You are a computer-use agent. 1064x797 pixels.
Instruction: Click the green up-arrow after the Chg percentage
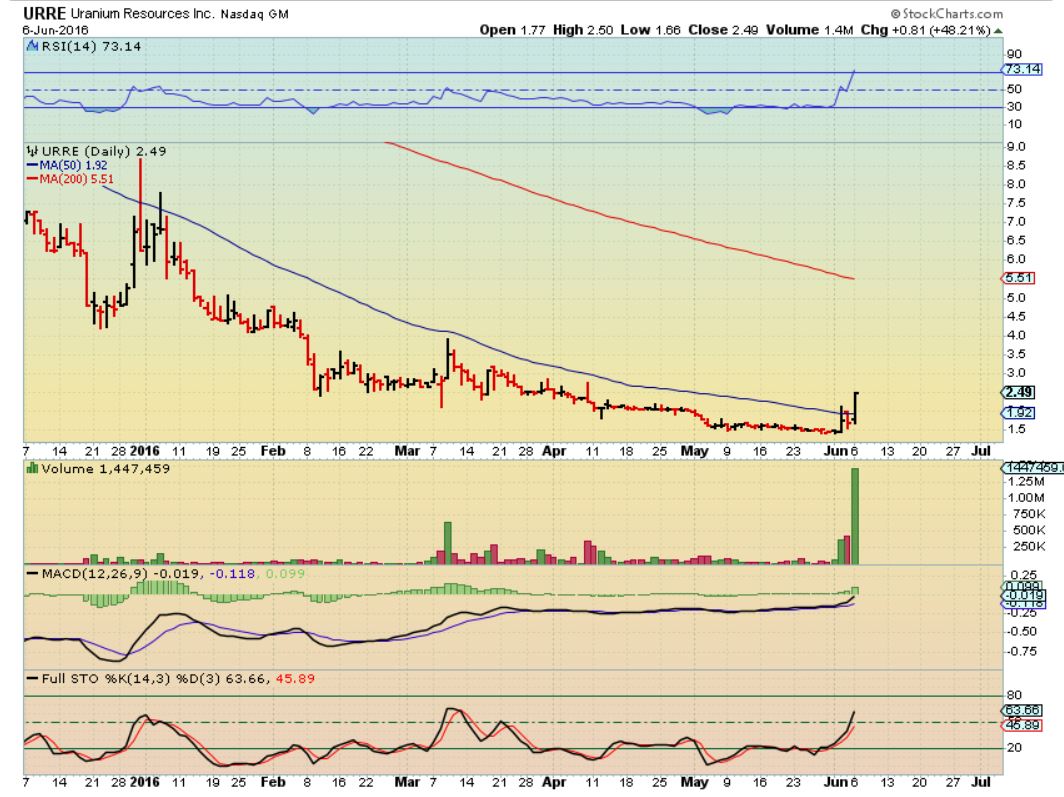coord(998,31)
